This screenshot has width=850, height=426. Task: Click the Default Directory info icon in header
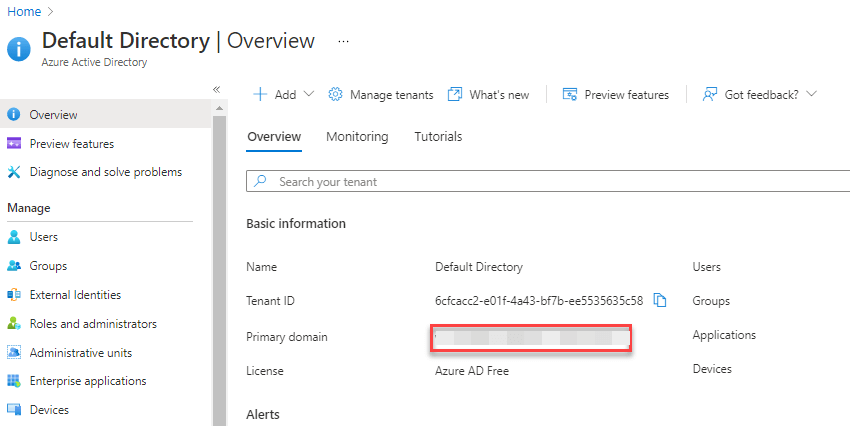[x=18, y=50]
